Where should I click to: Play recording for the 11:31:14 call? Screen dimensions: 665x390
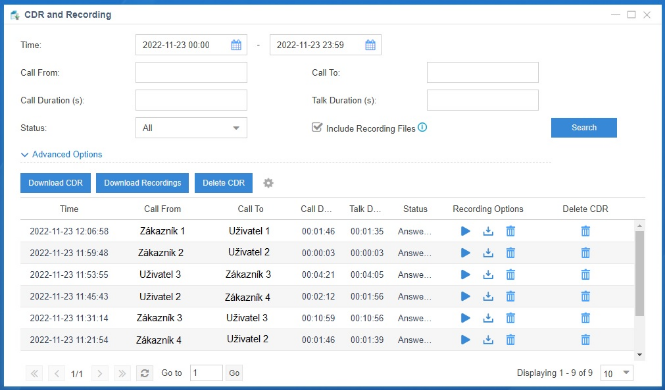465,318
